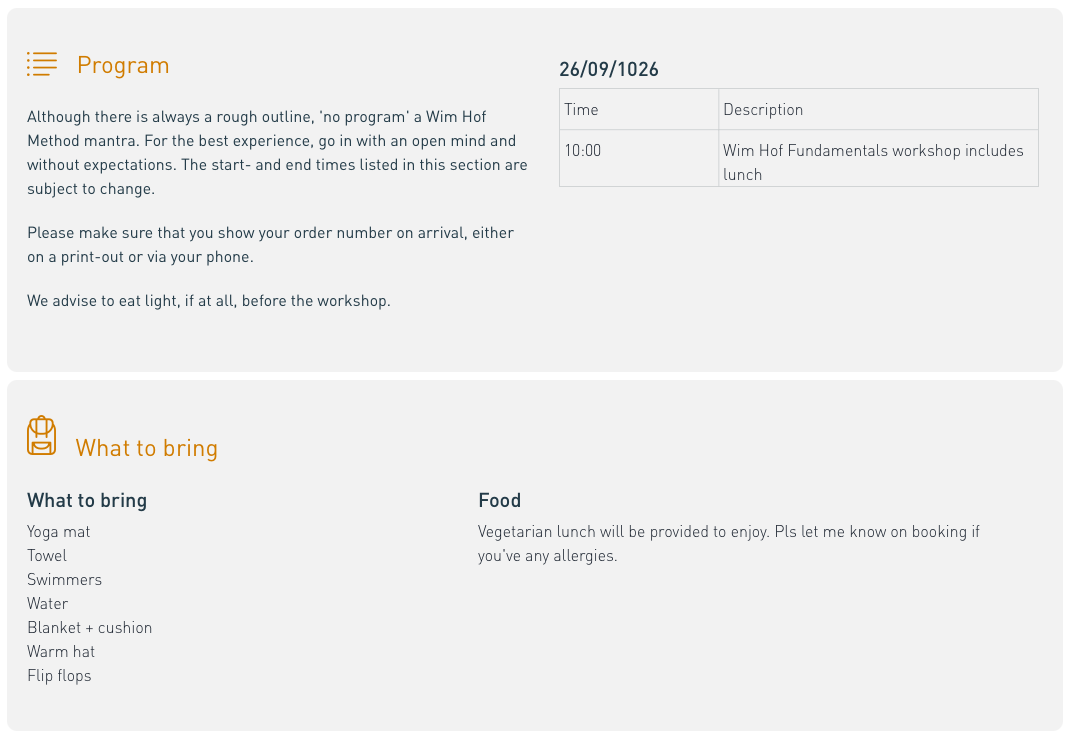This screenshot has height=743, width=1075.
Task: Click the Water list item
Action: tap(48, 604)
